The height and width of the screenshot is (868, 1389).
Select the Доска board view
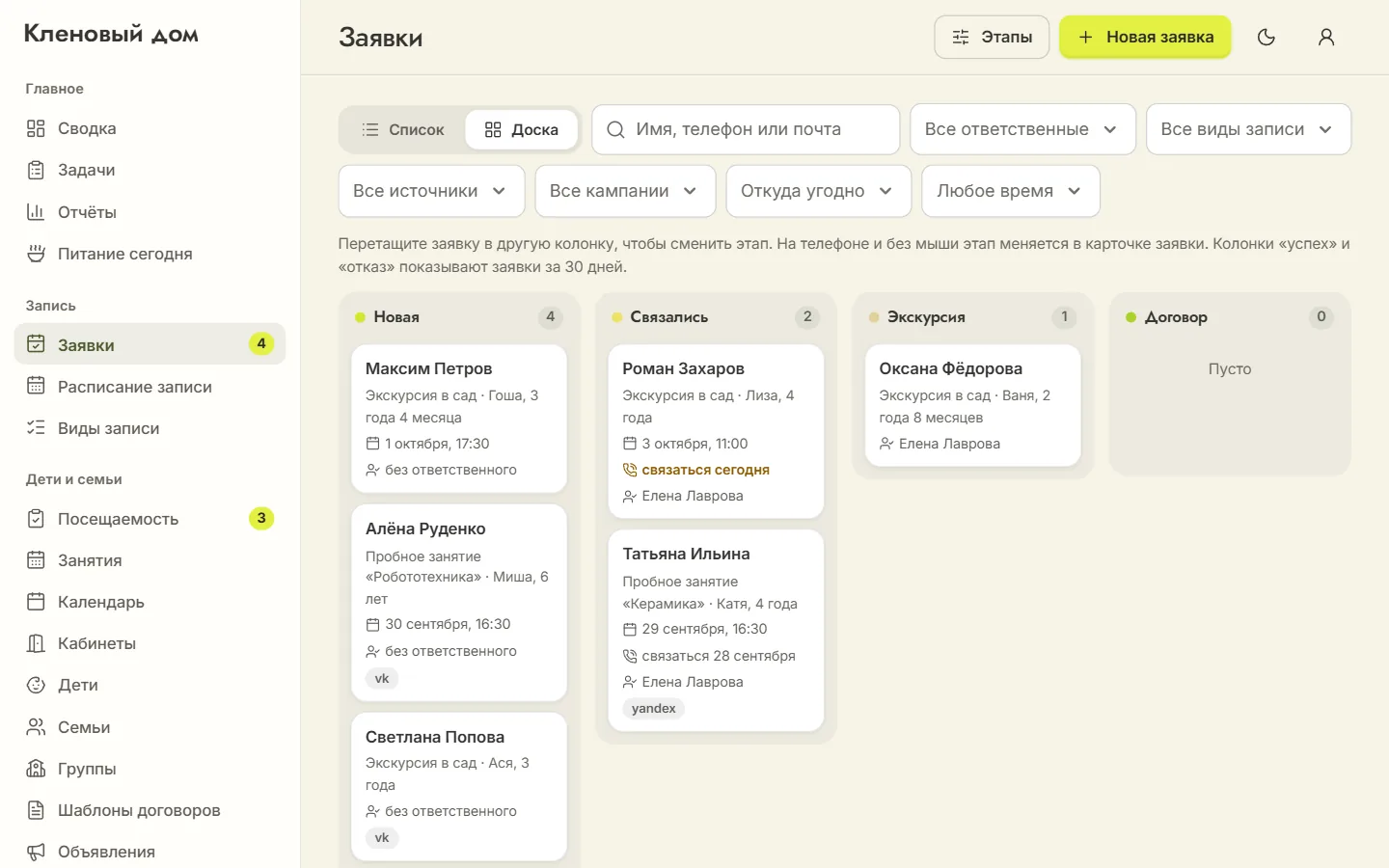click(x=521, y=129)
